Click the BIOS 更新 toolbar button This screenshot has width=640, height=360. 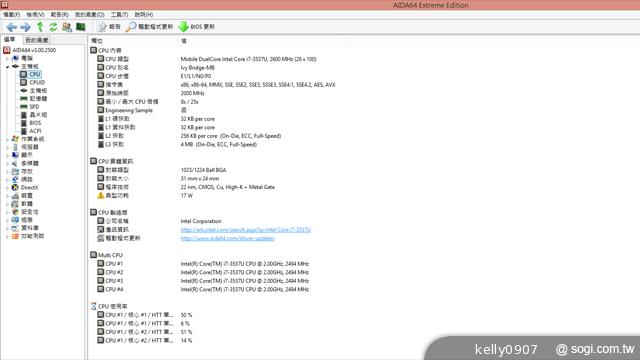(197, 27)
